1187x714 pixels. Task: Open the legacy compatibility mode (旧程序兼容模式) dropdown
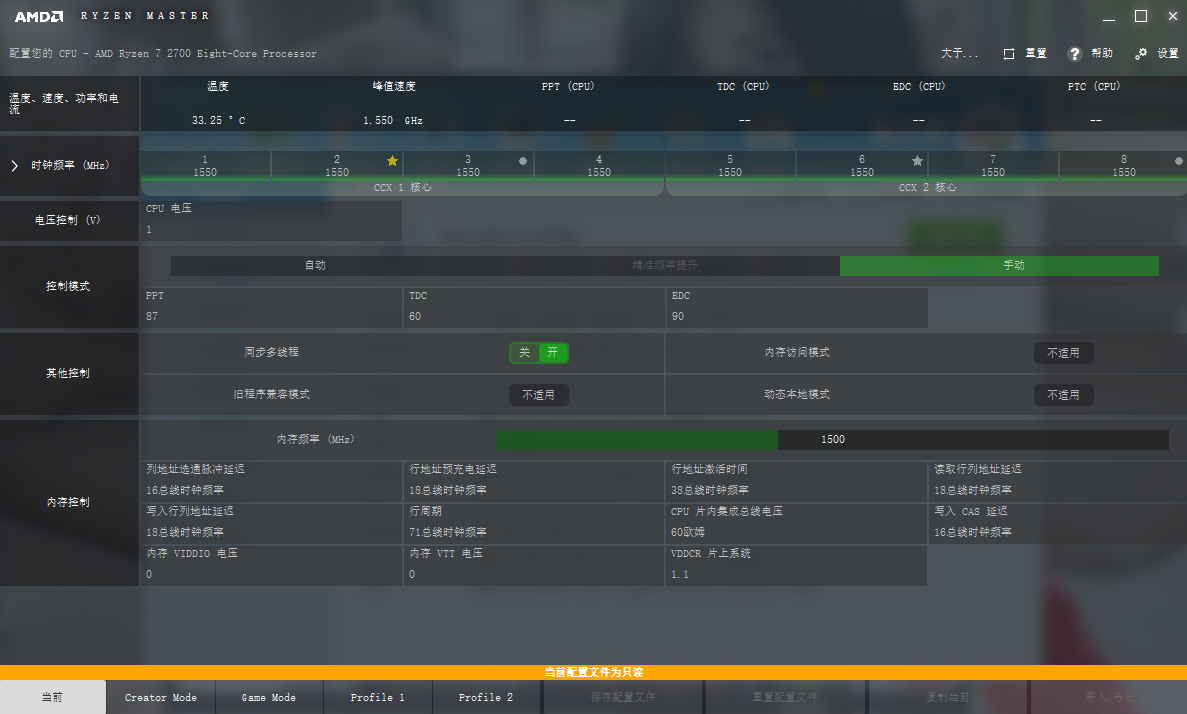(538, 395)
